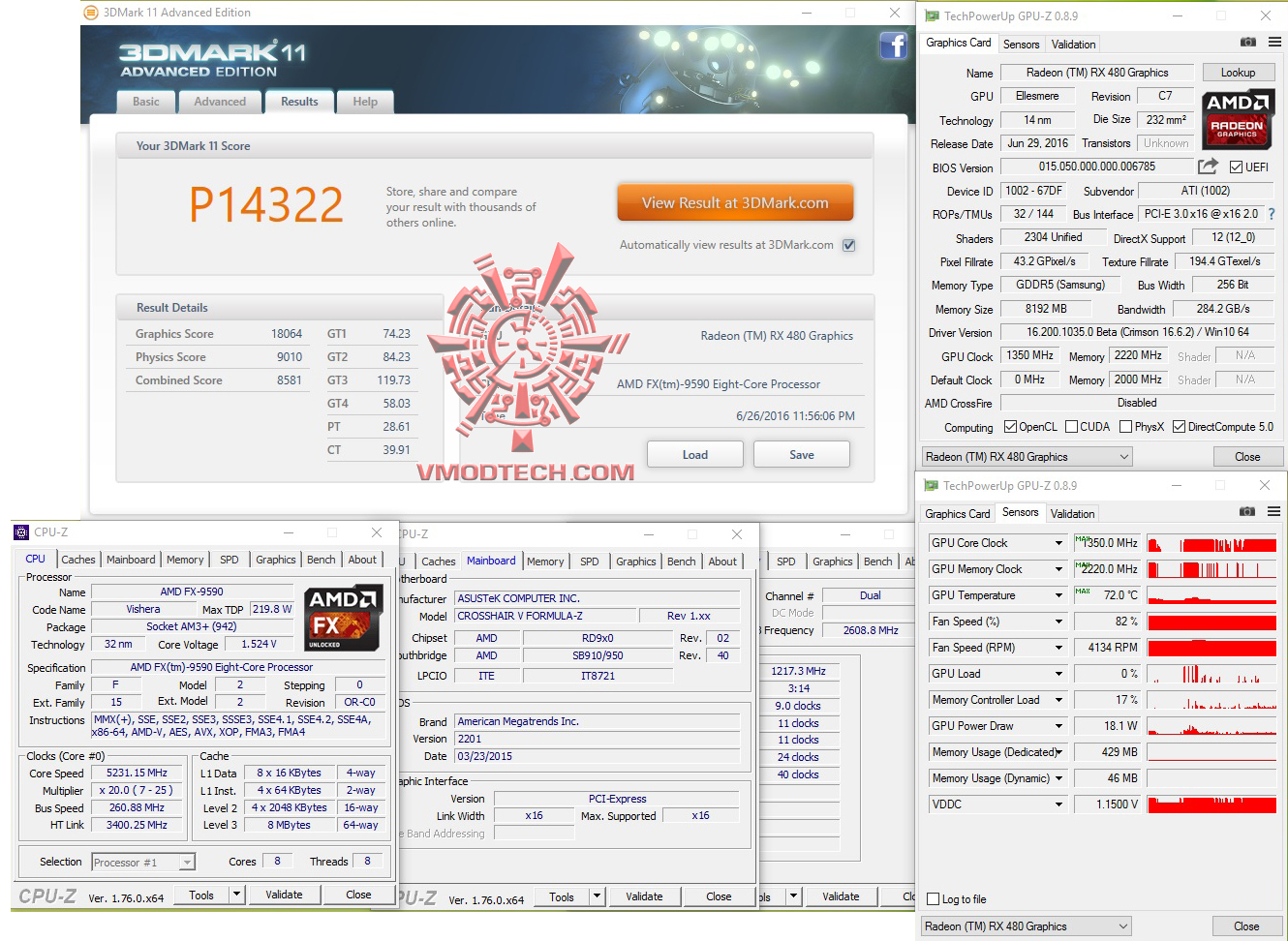Open the Mainboard tab in the CPU-Z CPU window
This screenshot has width=1288, height=941.
coord(131,560)
